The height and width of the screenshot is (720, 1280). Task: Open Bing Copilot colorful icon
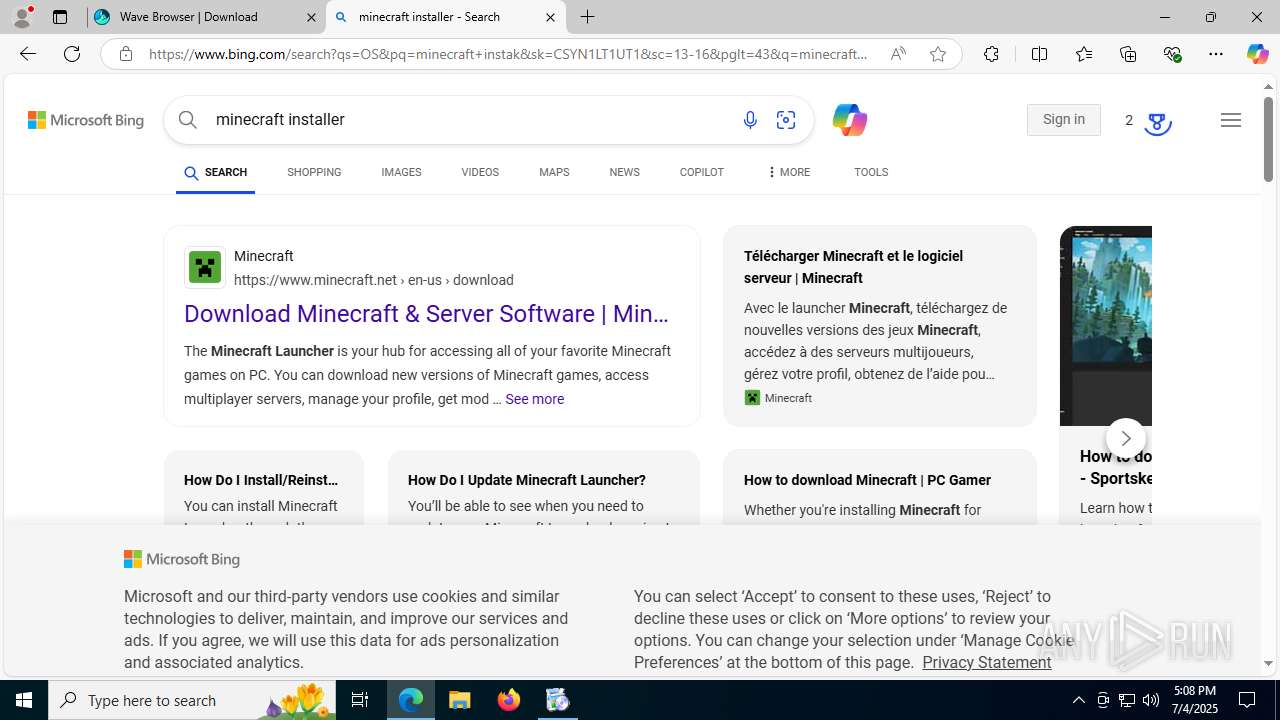tap(849, 120)
